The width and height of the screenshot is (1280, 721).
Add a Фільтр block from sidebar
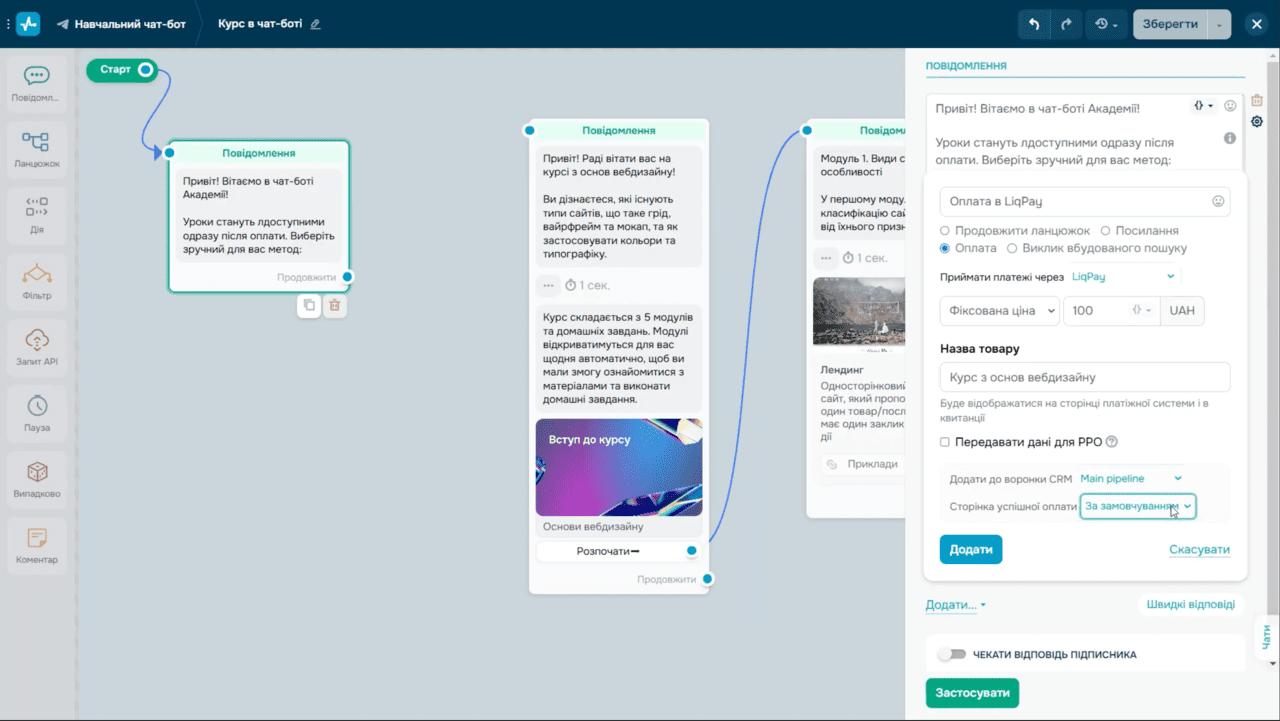click(37, 281)
